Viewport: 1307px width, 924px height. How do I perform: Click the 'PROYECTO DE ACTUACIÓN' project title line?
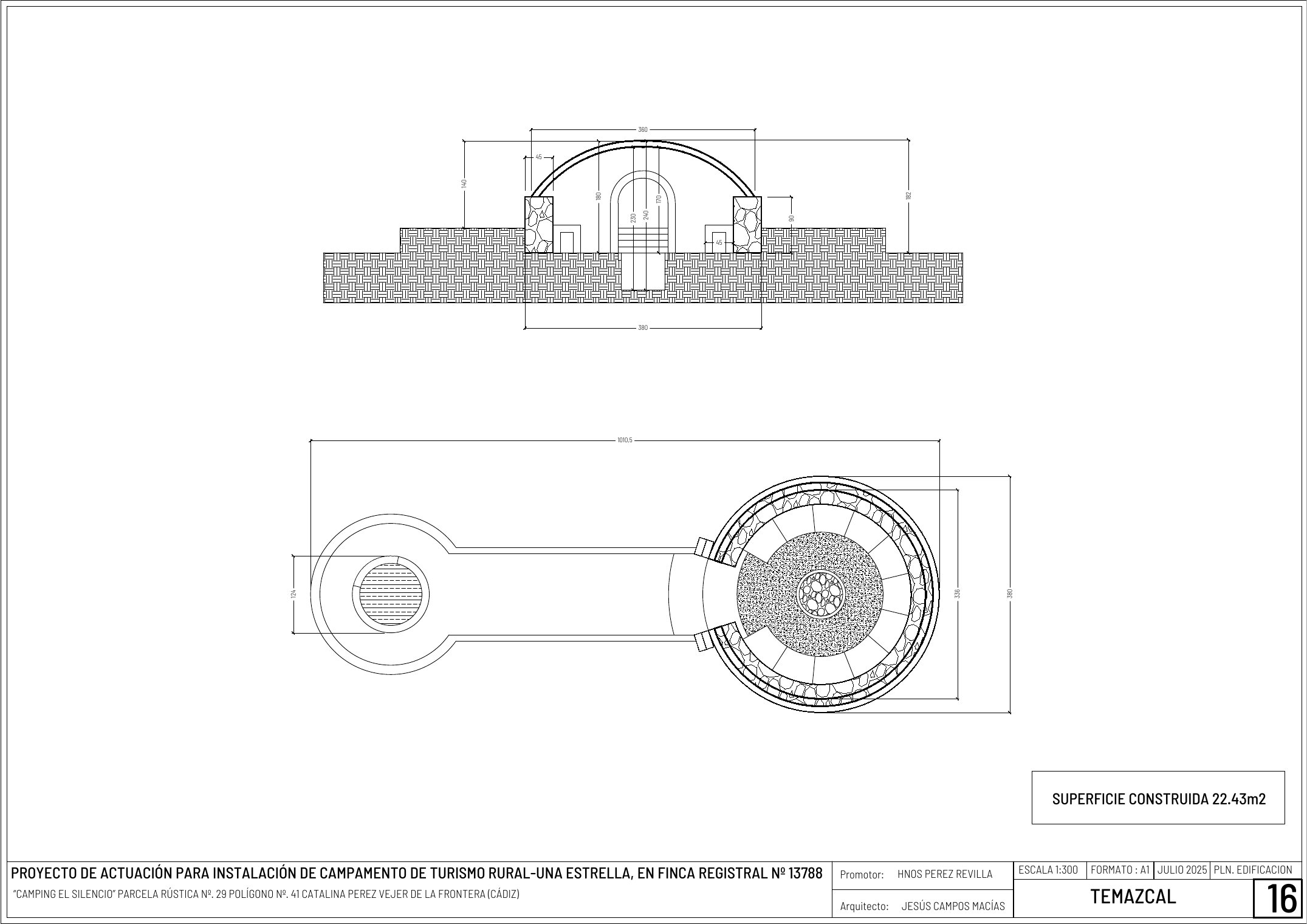[417, 874]
